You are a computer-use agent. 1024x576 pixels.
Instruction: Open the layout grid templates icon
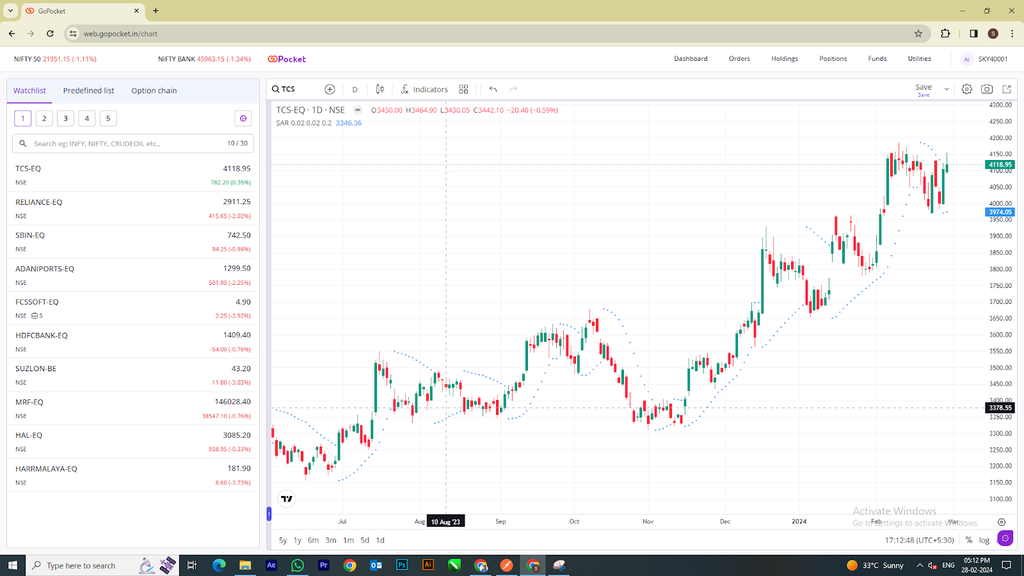[464, 89]
